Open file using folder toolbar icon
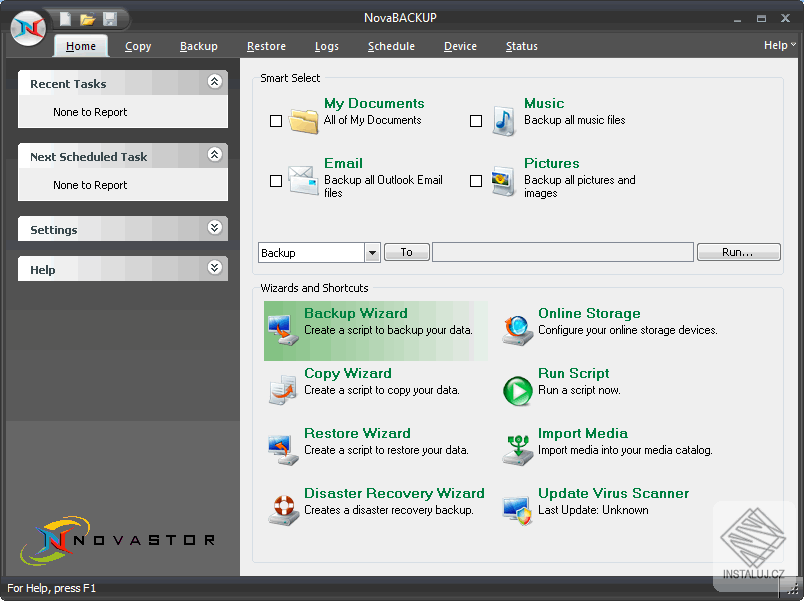Screen dimensions: 804x601 [x=88, y=19]
